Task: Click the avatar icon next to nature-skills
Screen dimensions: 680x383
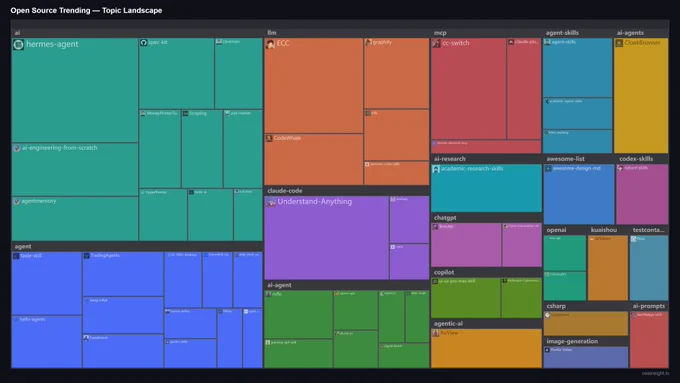Action: [620, 168]
